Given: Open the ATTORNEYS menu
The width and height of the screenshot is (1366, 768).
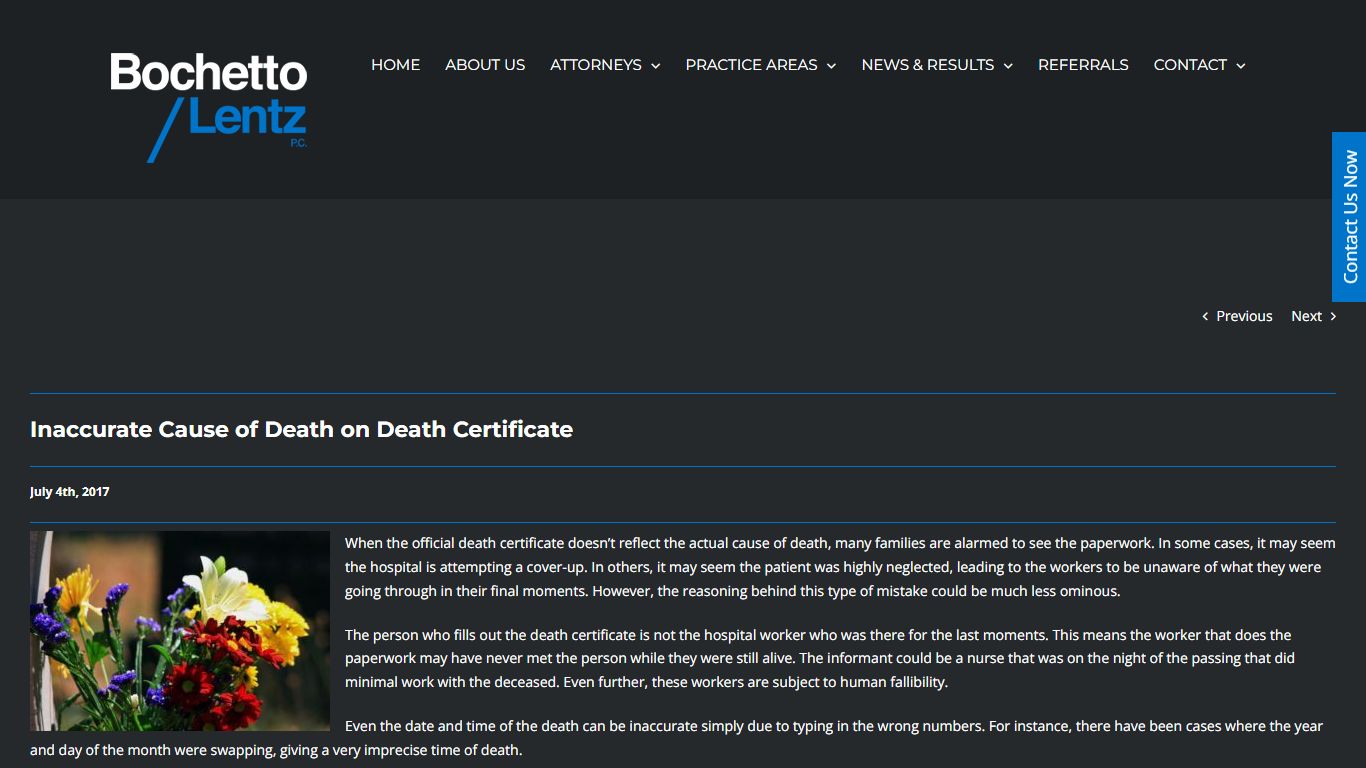Looking at the screenshot, I should pyautogui.click(x=596, y=65).
